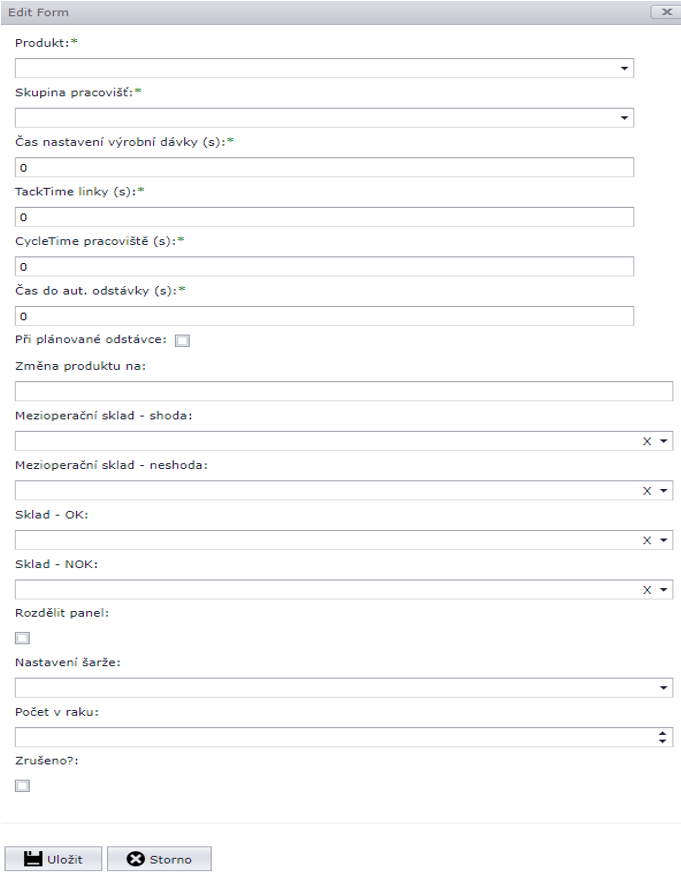Clear the Sklad - NOK selection (X)
This screenshot has width=681, height=886.
(646, 590)
